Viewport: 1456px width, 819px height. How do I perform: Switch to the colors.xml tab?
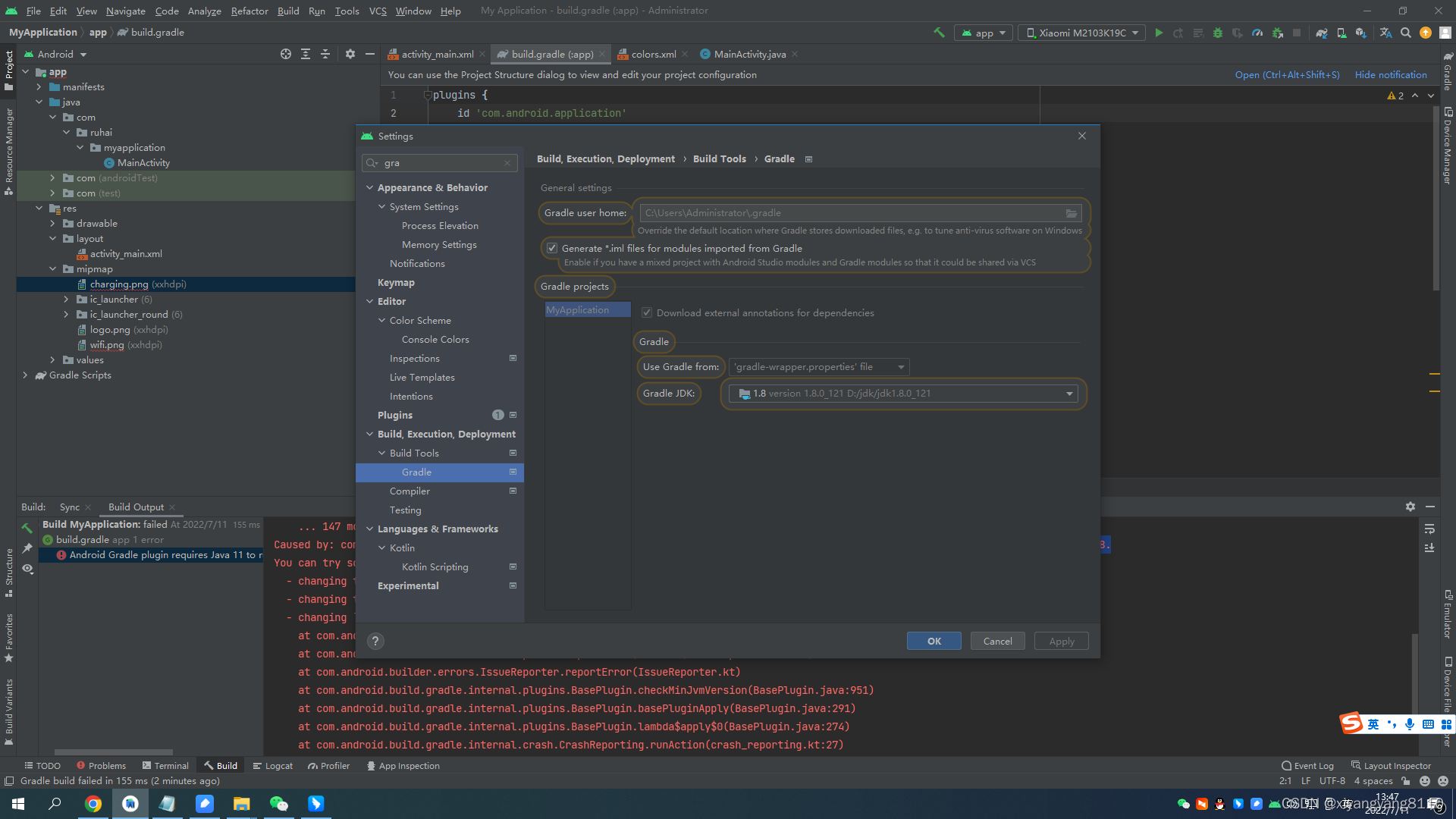pyautogui.click(x=652, y=54)
